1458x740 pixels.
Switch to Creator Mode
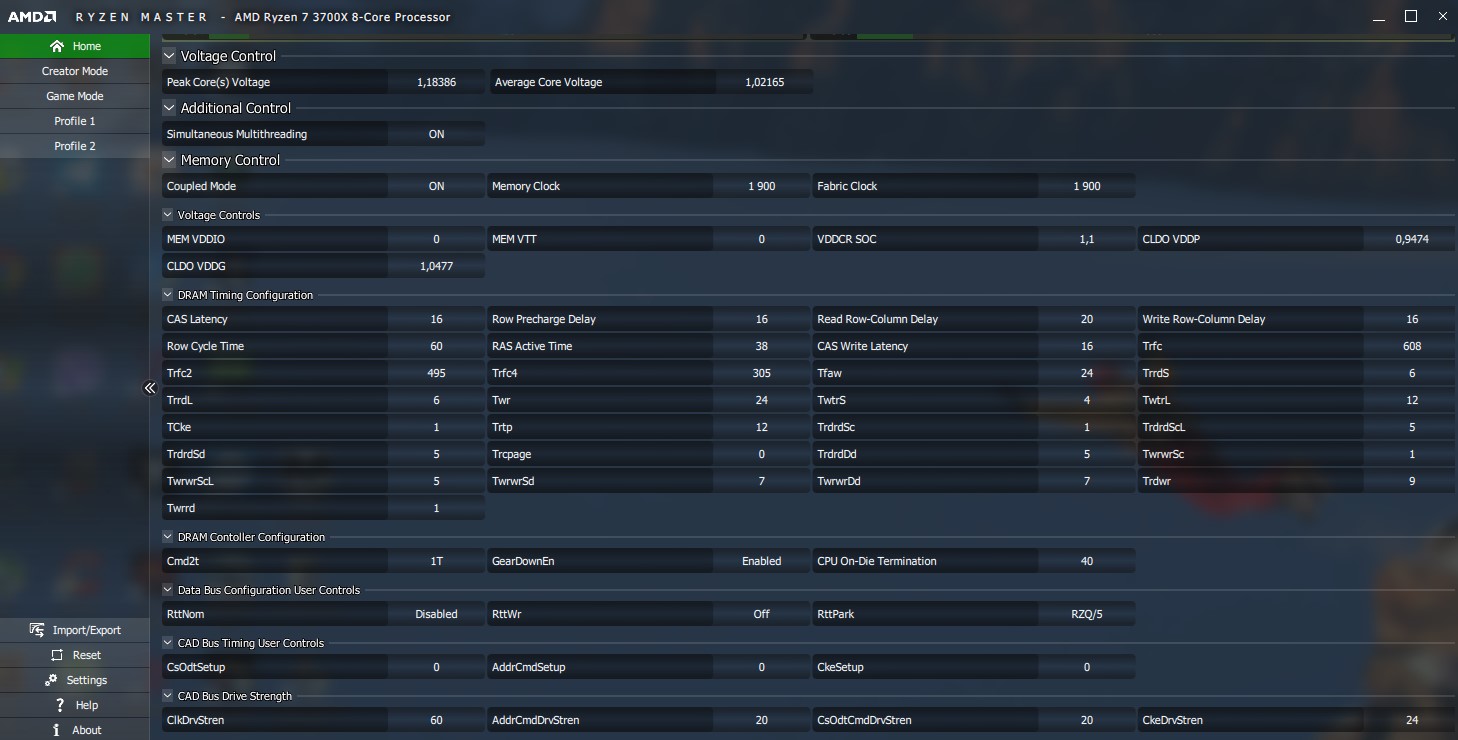(x=75, y=71)
